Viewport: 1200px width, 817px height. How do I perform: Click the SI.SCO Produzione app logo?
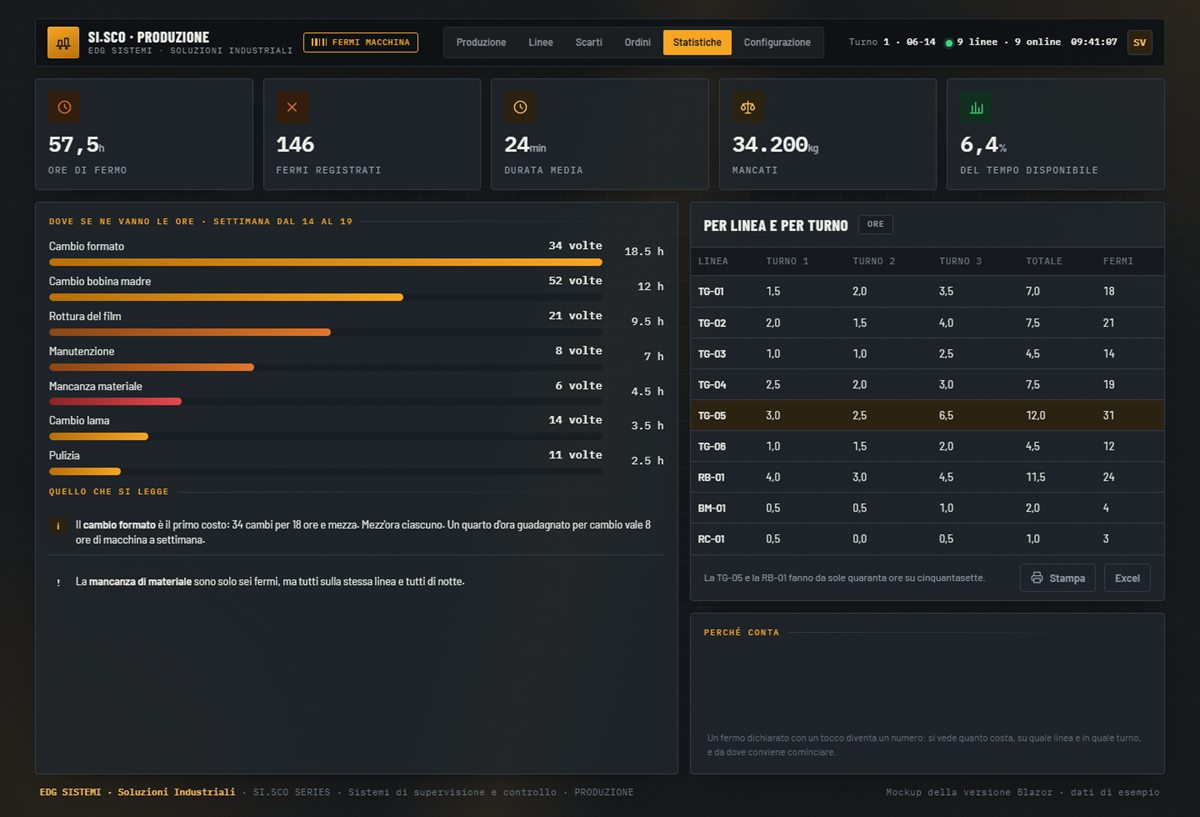coord(63,43)
